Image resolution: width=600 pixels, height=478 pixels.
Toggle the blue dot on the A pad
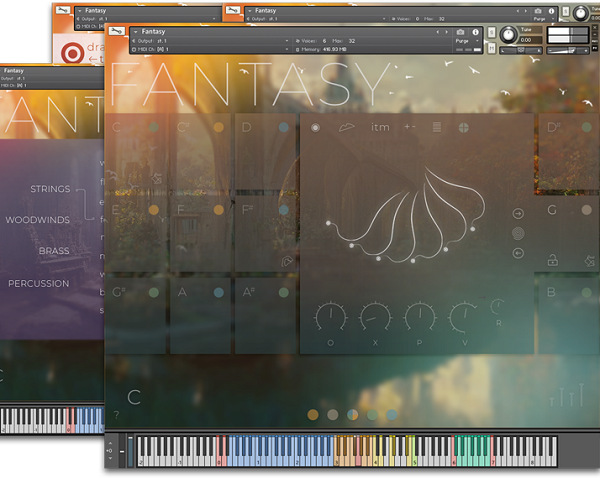pyautogui.click(x=218, y=293)
